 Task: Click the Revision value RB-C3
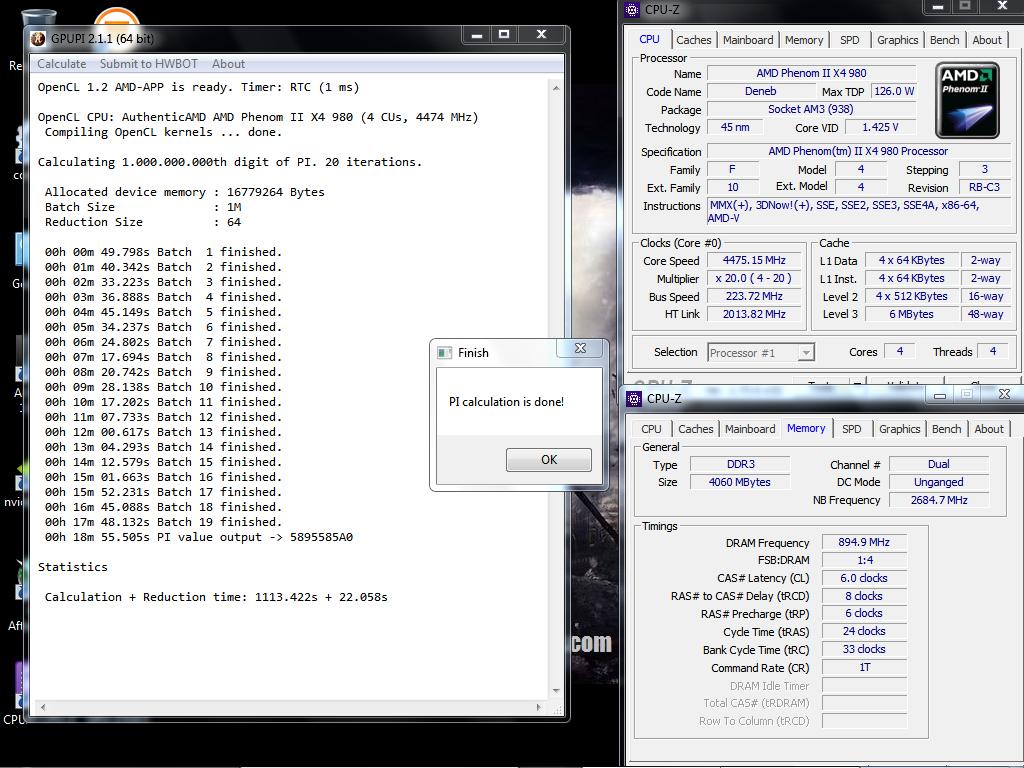tap(984, 187)
